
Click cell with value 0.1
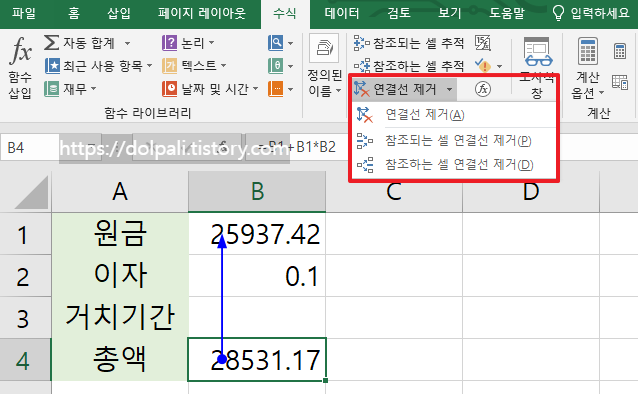pos(257,276)
